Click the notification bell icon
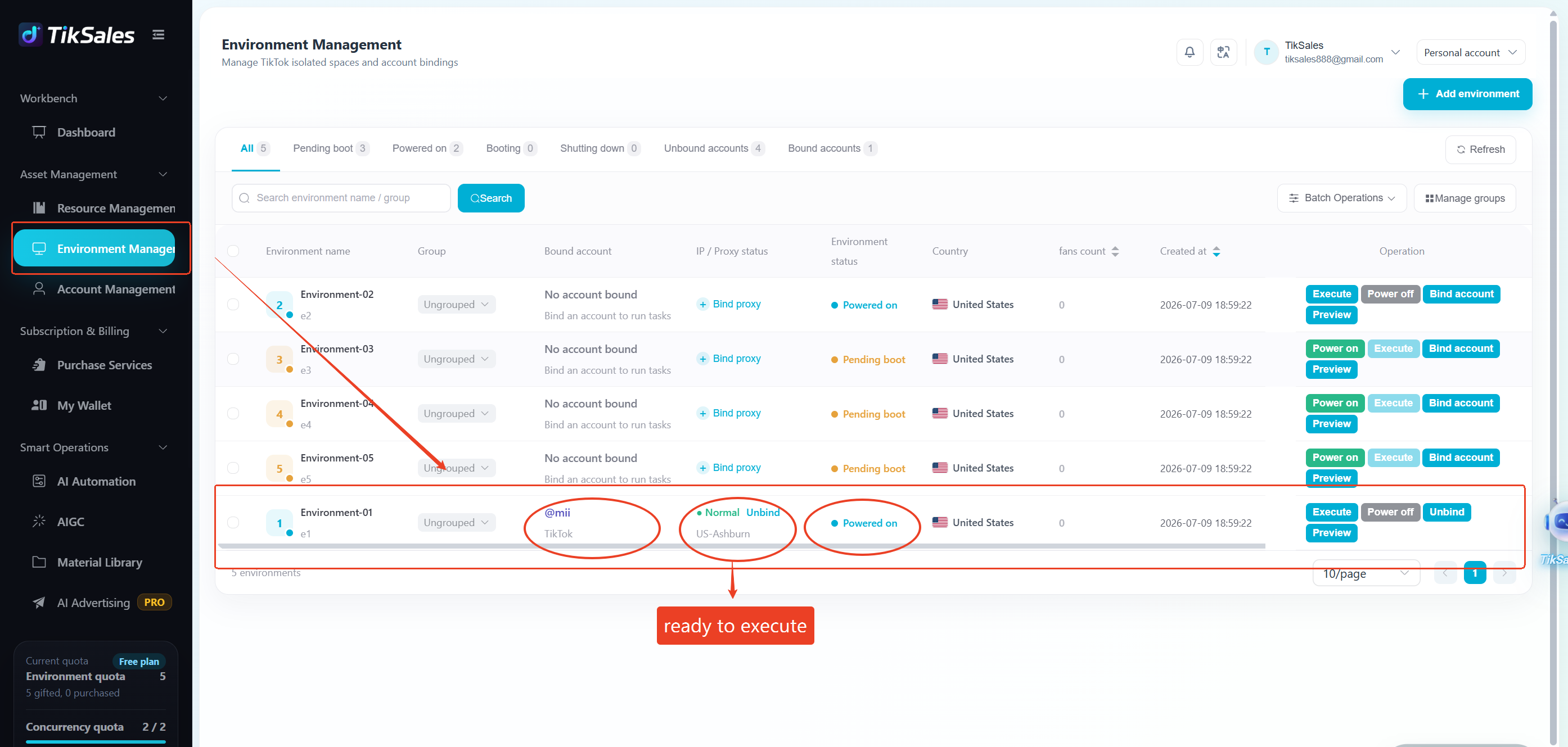This screenshot has height=747, width=1568. point(1189,52)
